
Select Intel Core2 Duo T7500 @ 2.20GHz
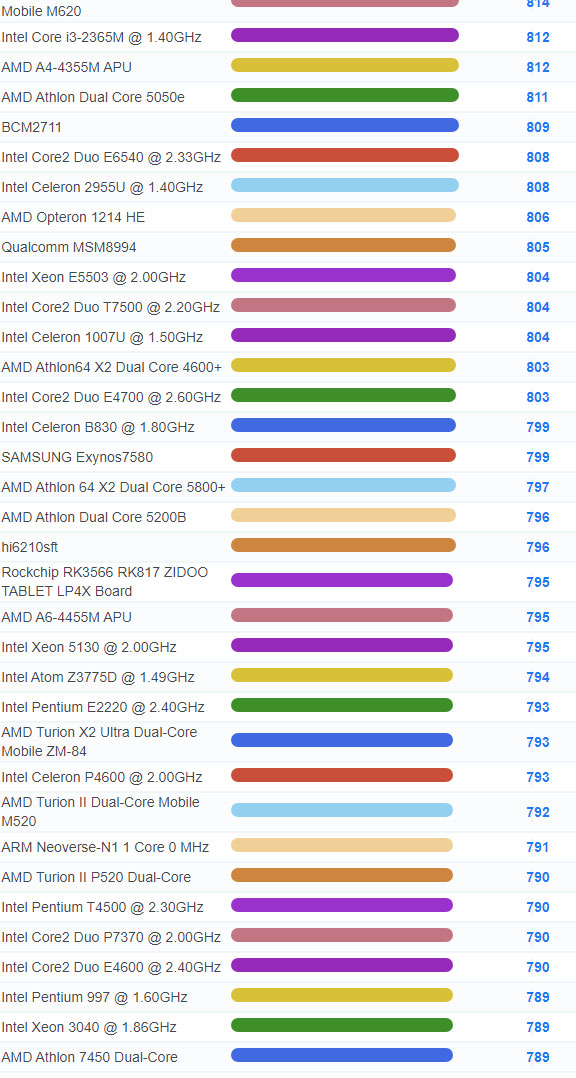111,307
